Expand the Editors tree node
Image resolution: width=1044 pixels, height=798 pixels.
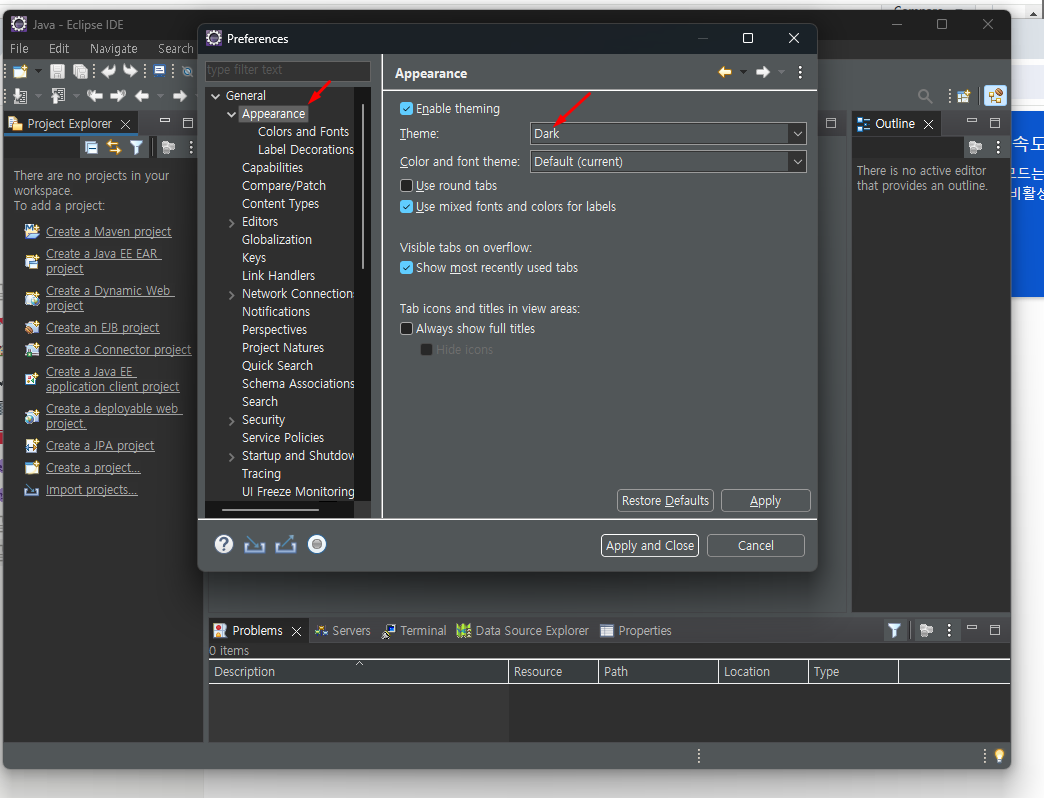231,222
